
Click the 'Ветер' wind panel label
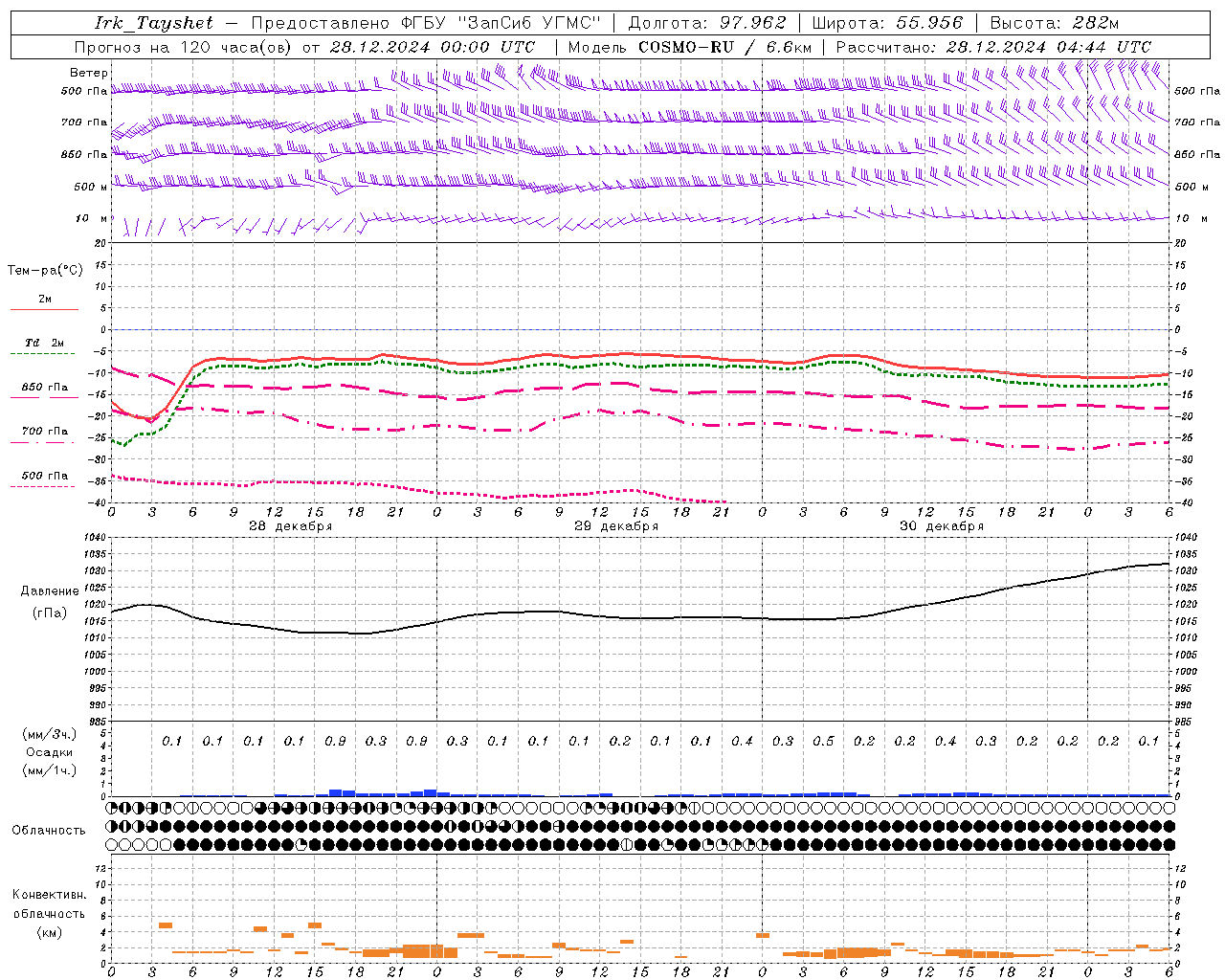point(89,73)
